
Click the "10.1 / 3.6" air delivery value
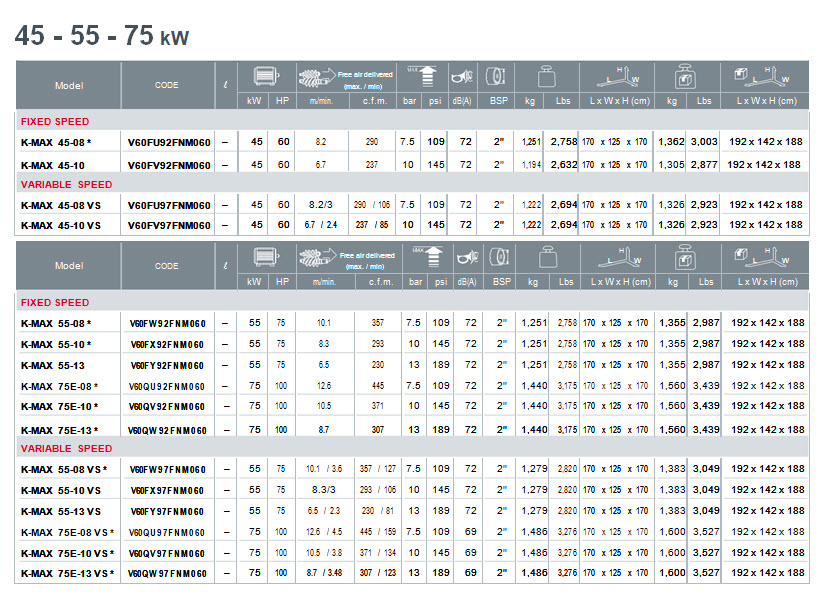pyautogui.click(x=324, y=468)
